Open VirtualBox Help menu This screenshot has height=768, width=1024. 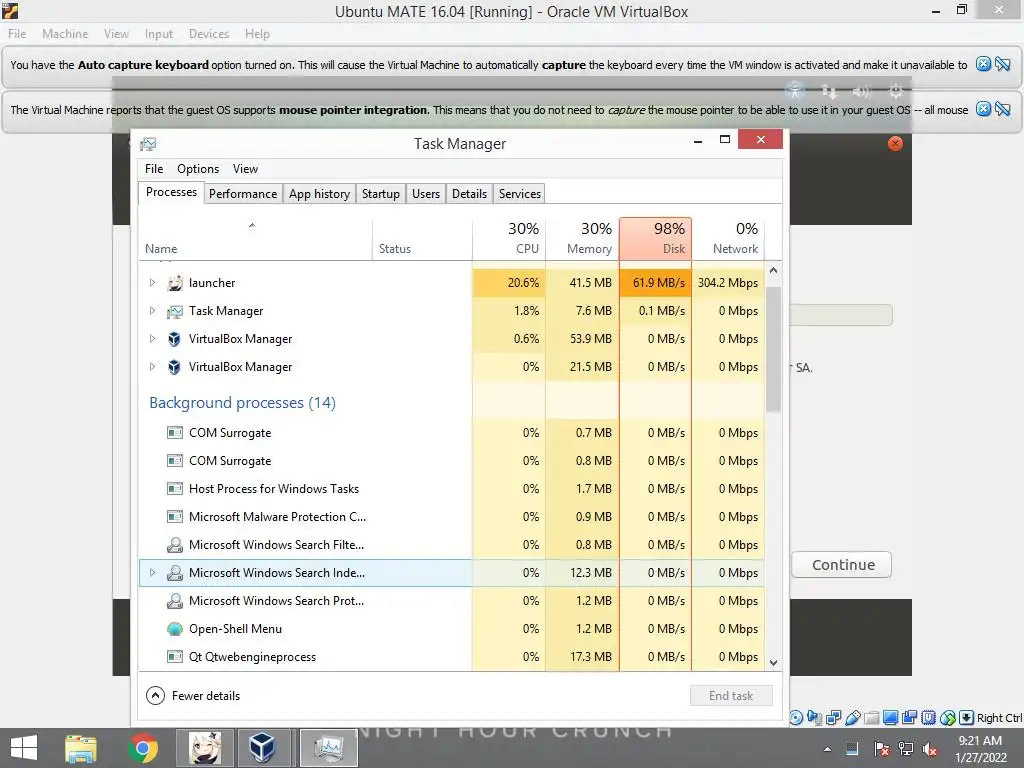point(257,33)
